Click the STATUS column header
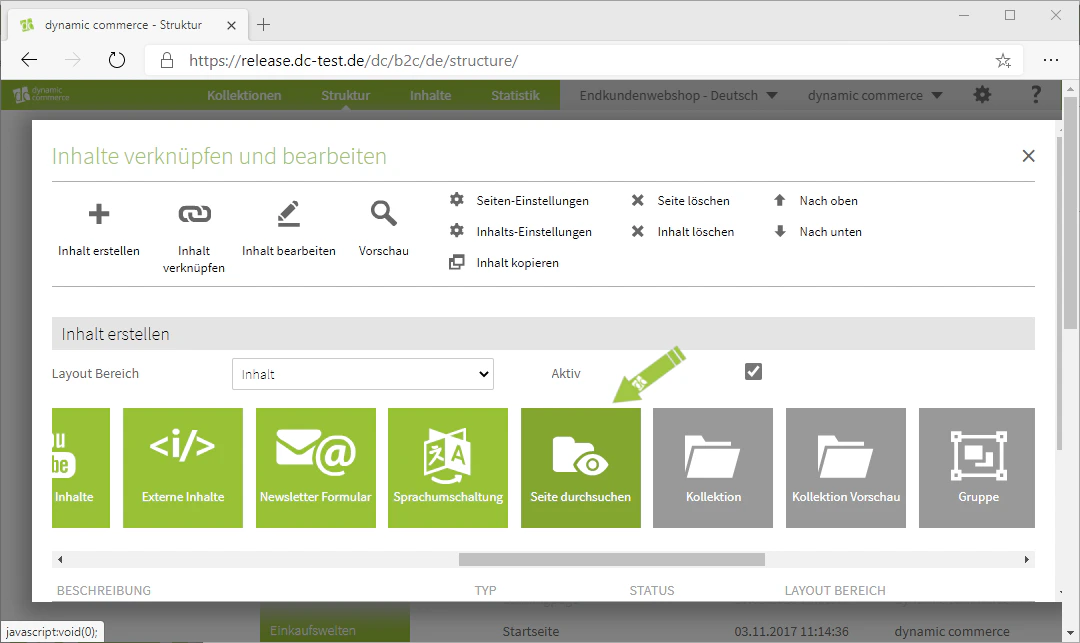Image resolution: width=1080 pixels, height=643 pixels. (652, 591)
